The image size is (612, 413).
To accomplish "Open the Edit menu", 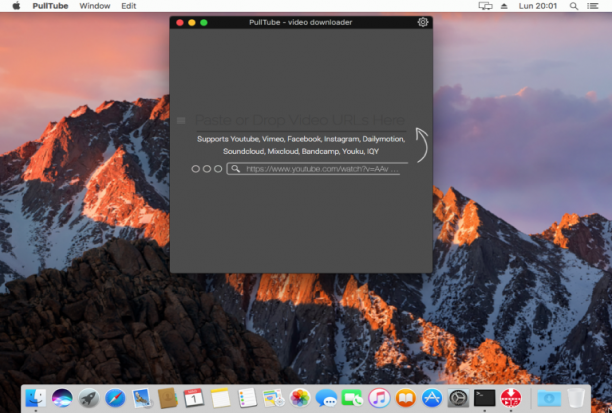I will [x=128, y=6].
